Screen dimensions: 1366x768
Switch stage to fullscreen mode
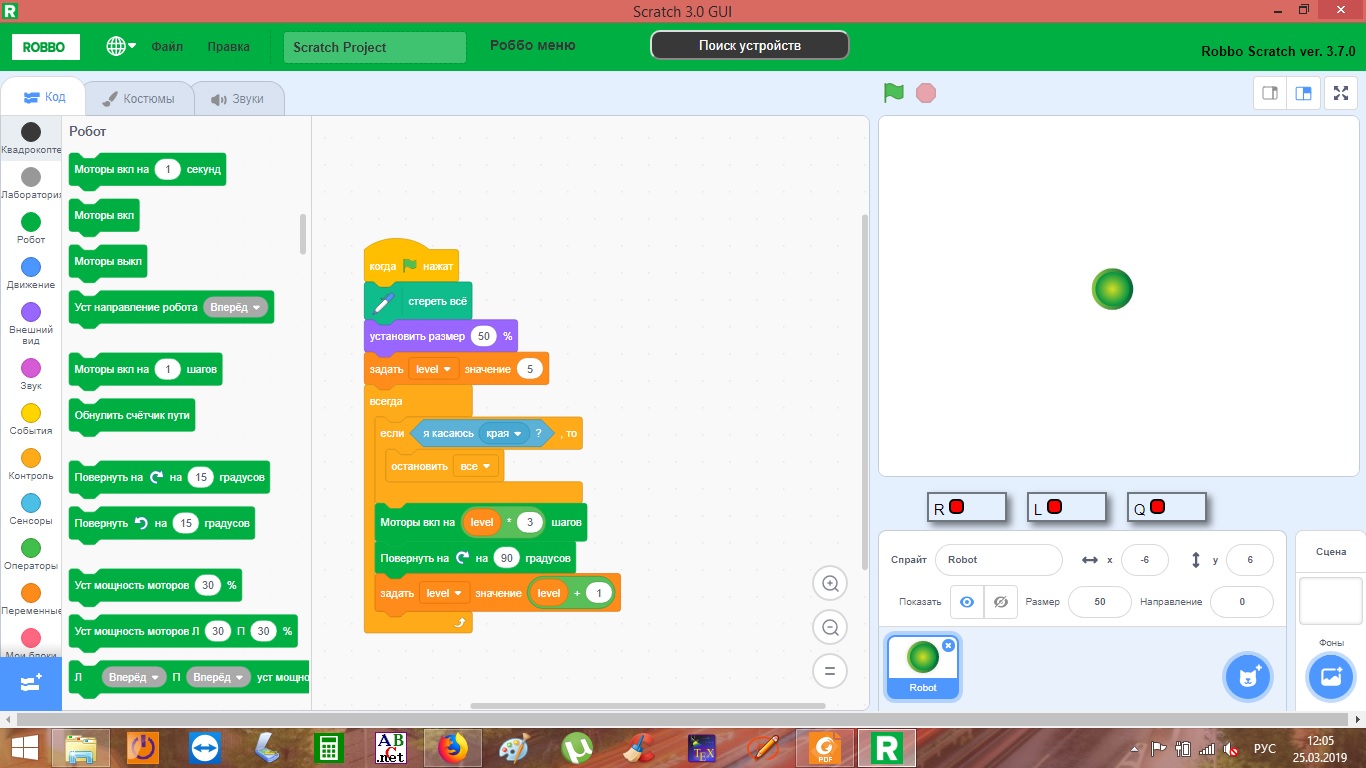click(1341, 93)
